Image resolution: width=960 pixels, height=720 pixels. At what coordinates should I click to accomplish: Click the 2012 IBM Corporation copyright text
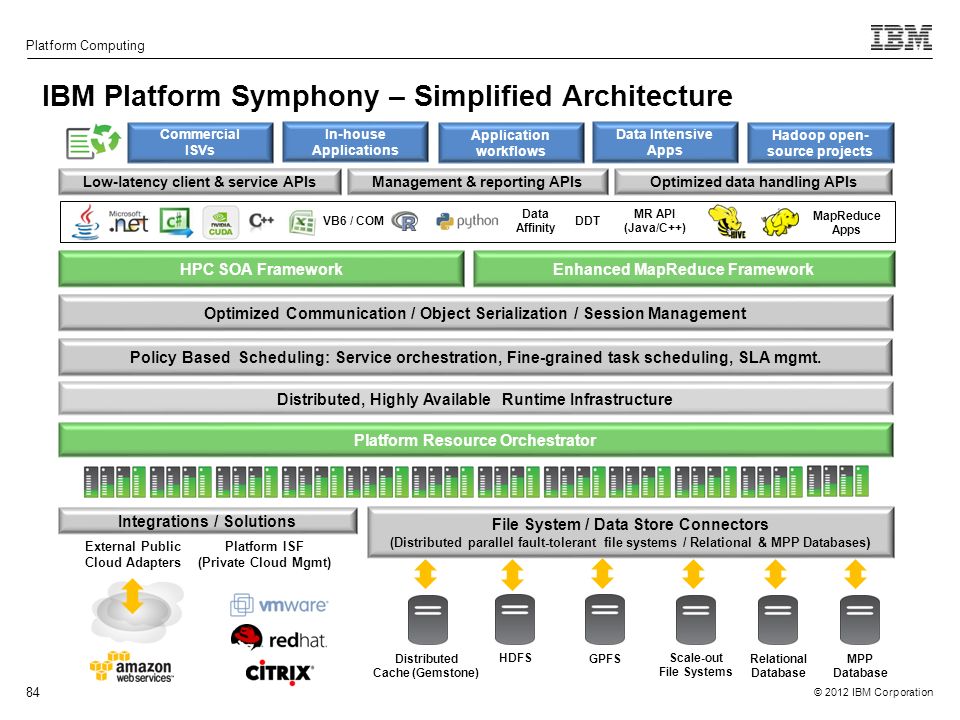click(873, 692)
